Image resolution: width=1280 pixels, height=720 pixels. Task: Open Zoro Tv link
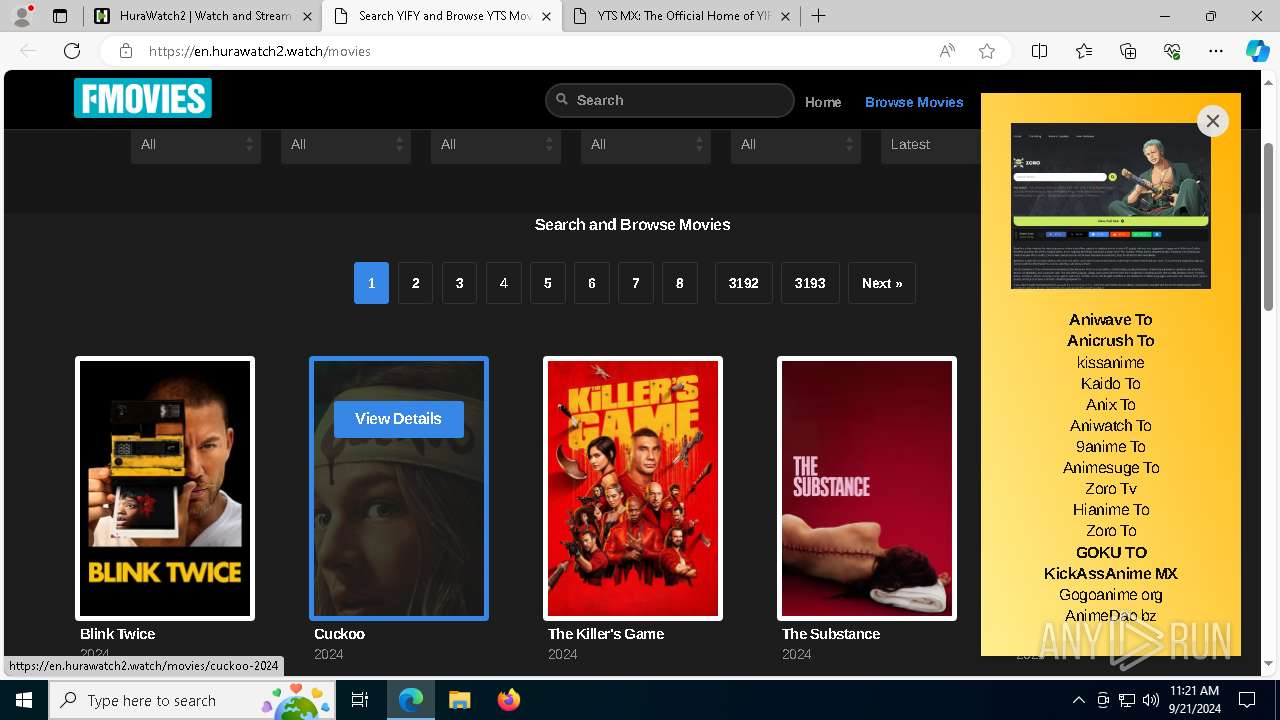(1110, 489)
